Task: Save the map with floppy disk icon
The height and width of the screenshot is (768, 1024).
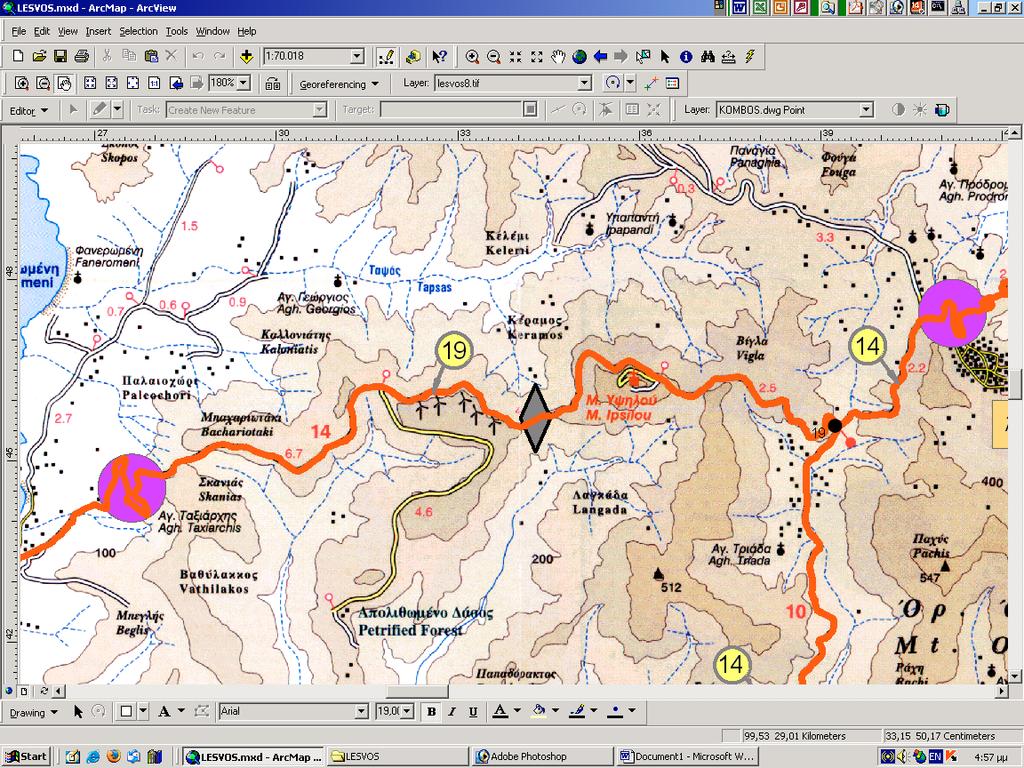Action: (x=60, y=57)
